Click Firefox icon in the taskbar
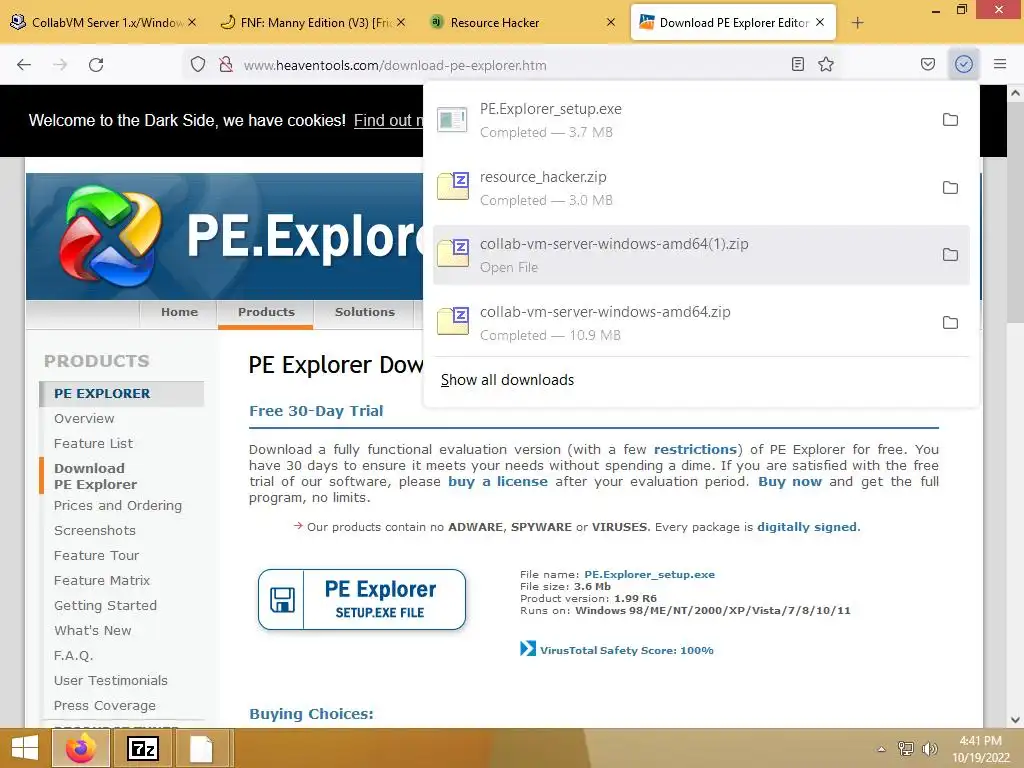 [80, 748]
